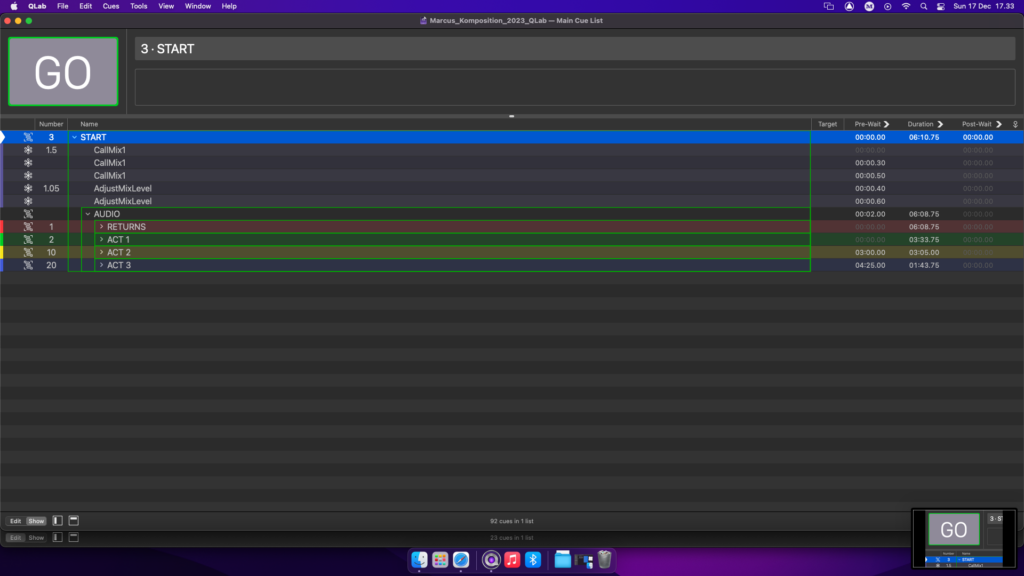Click the START group cue icon

[28, 137]
